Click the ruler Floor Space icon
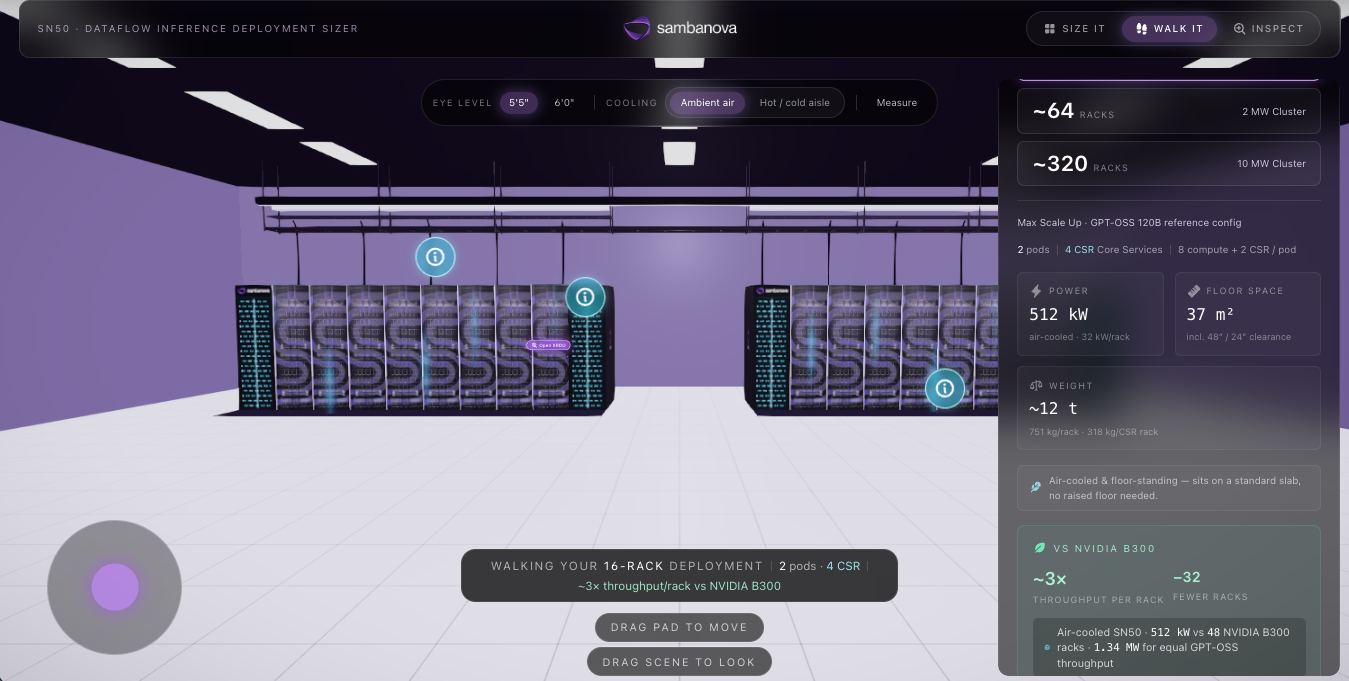The image size is (1349, 681). [x=1193, y=291]
